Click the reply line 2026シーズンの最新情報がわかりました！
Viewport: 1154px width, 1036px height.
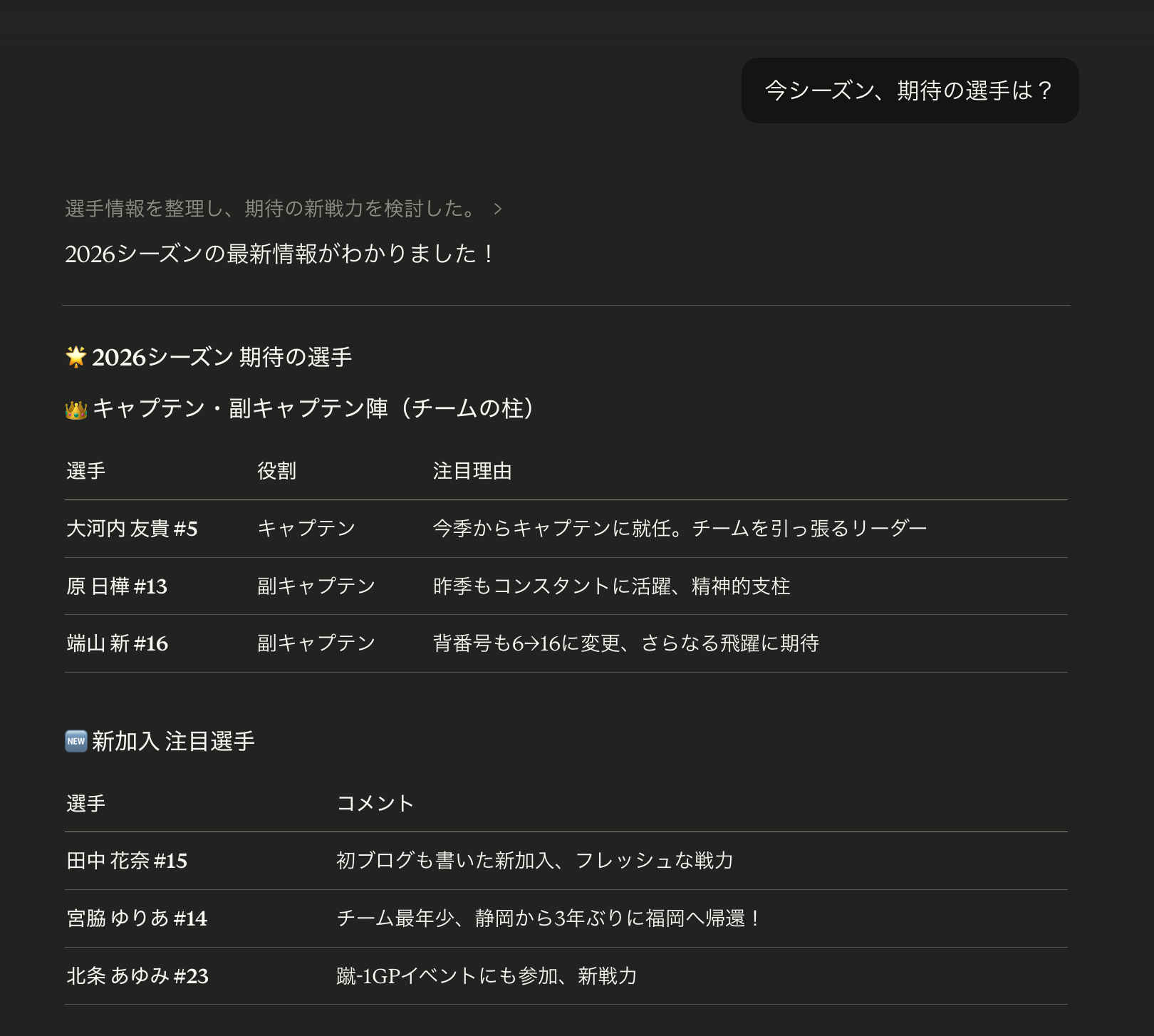click(280, 252)
